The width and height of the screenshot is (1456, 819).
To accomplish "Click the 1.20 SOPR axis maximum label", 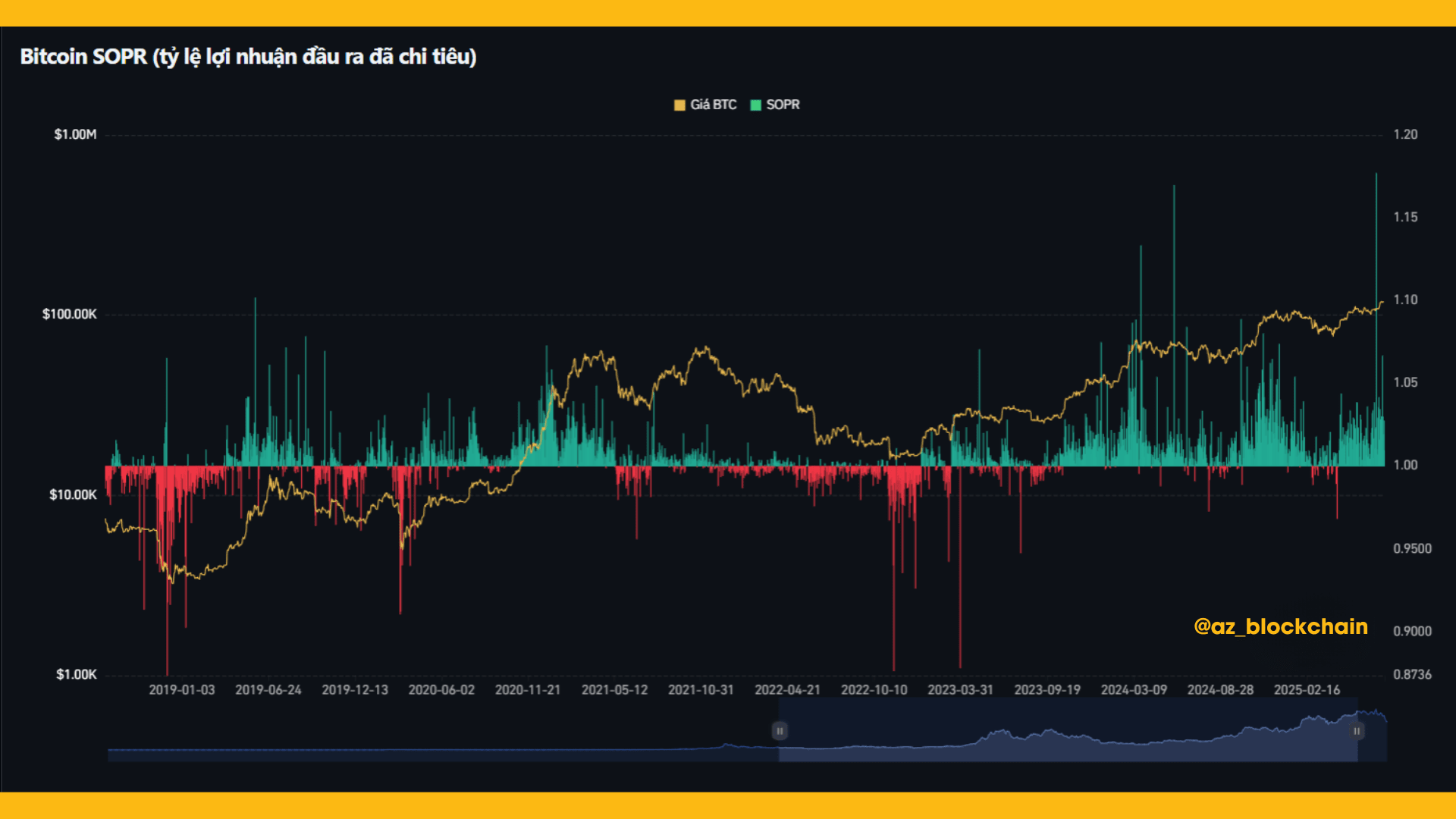I will (1405, 134).
